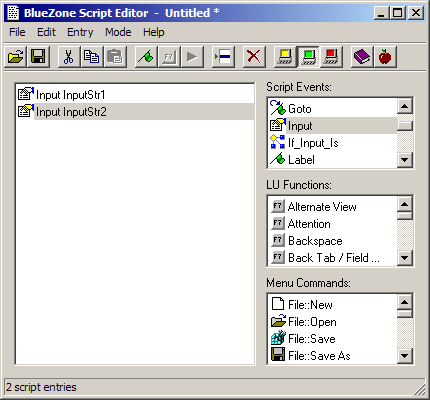Copy entry using the Copy toolbar icon
430x400 pixels.
pos(91,57)
